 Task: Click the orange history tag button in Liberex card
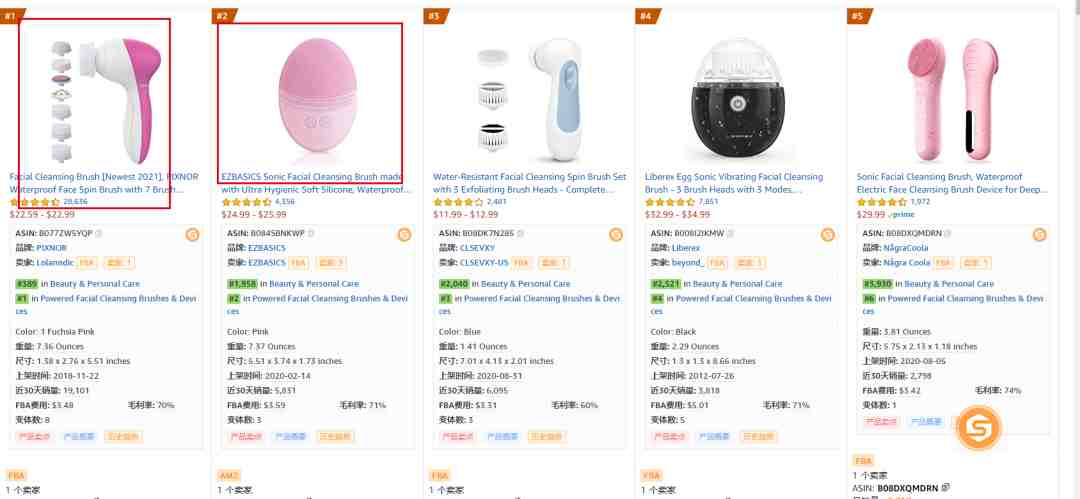pos(758,436)
